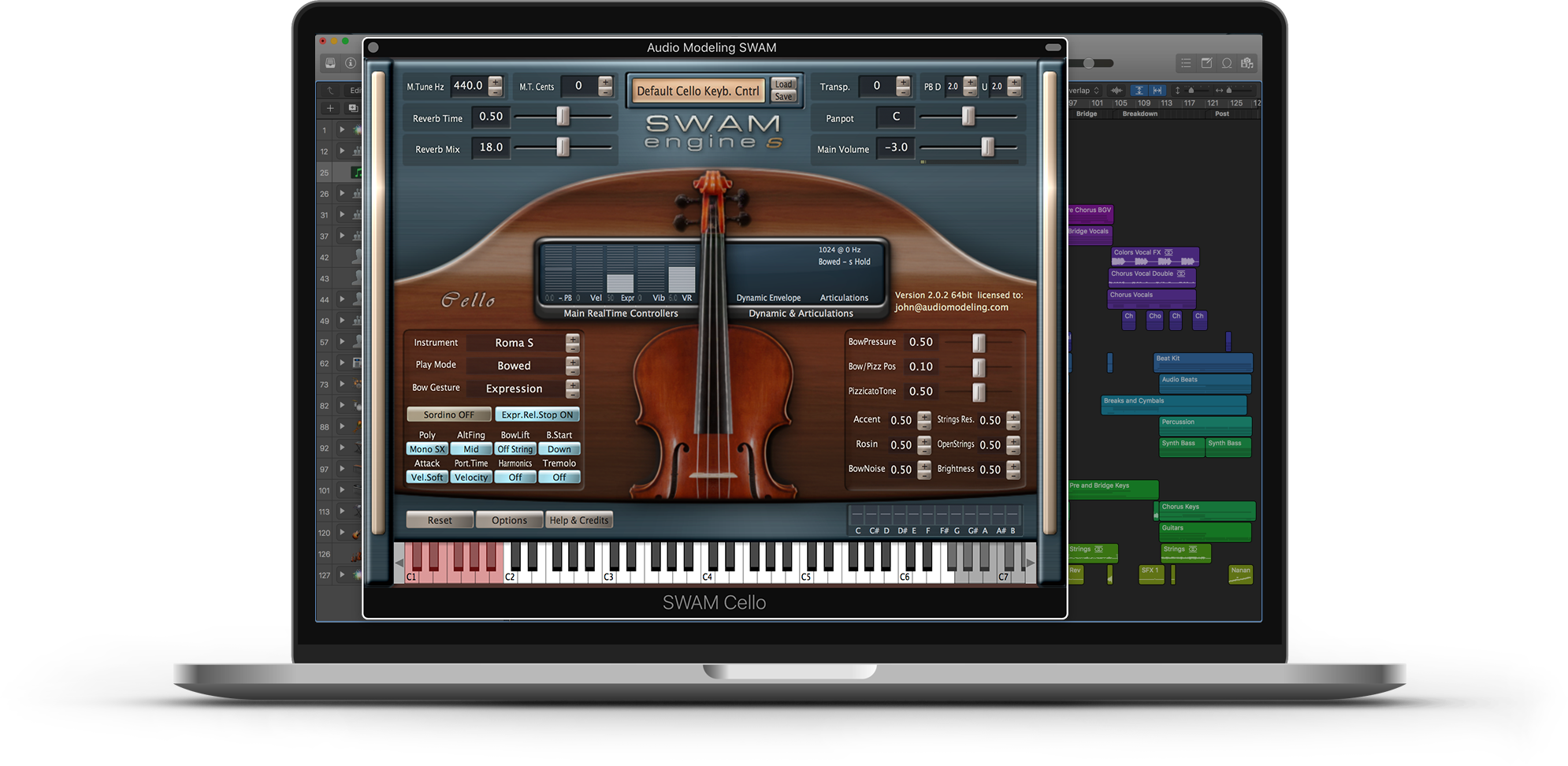Click the Main Volume slider handle
This screenshot has width=1568, height=766.
(x=987, y=147)
